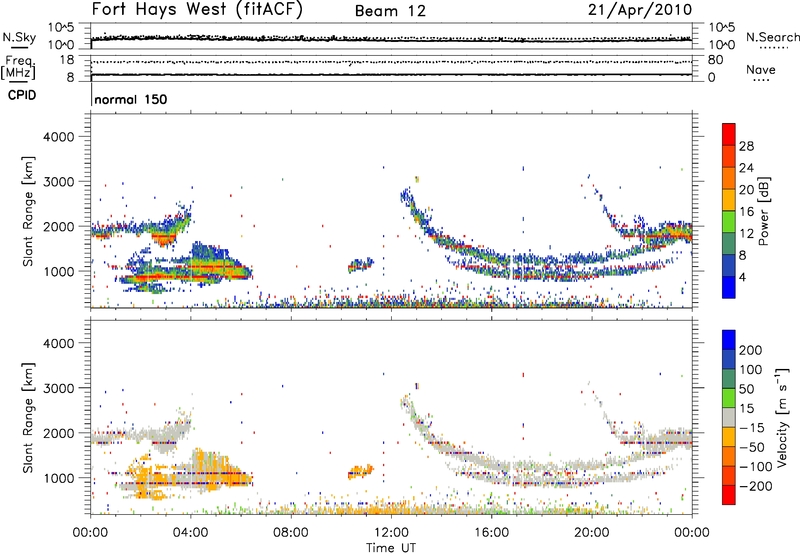Click the "12" value on Power colorbar
Image resolution: width=800 pixels, height=554 pixels.
746,234
